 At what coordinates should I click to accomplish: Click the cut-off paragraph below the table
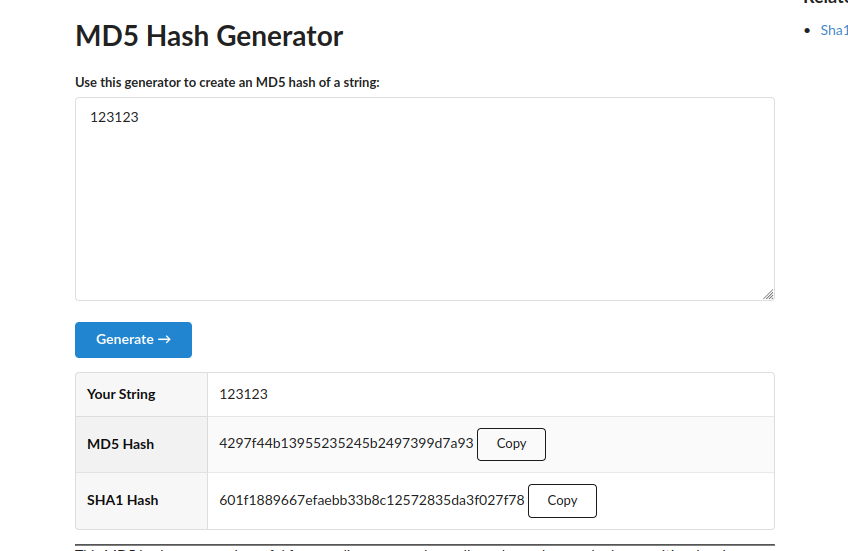425,549
